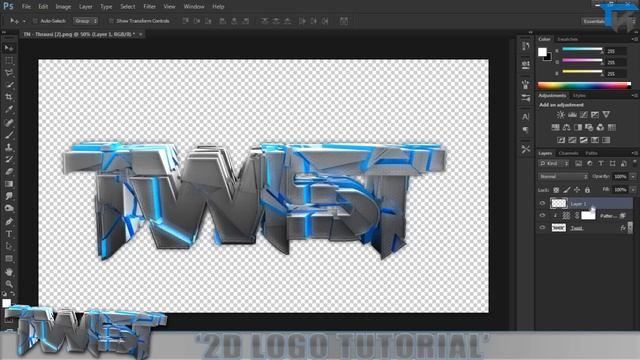Screen dimensions: 640x360
Task: Select the Move tool in the toolbox
Action: click(9, 48)
